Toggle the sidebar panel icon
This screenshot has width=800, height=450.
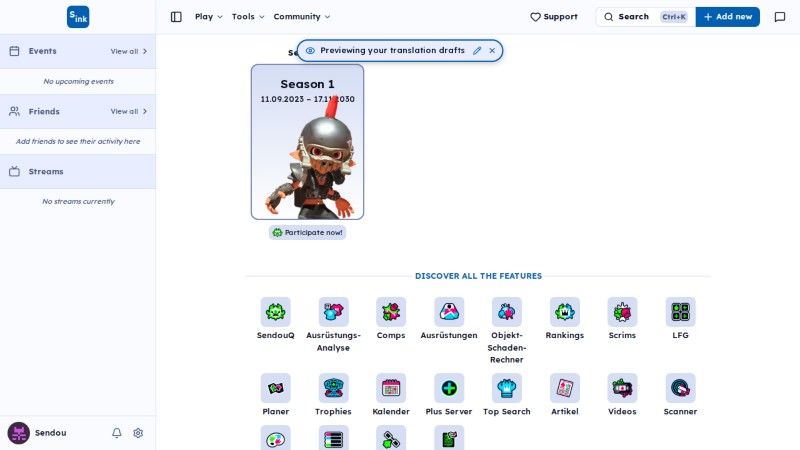click(176, 17)
